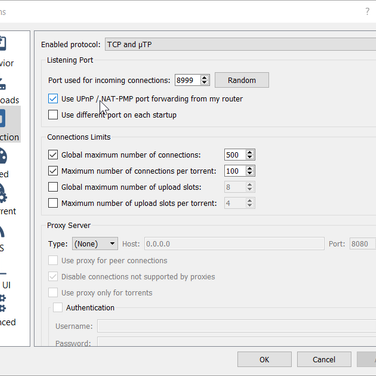Viewport: 376px width, 376px height.
Task: Open the Advanced settings gear icon
Action: coord(3,303)
